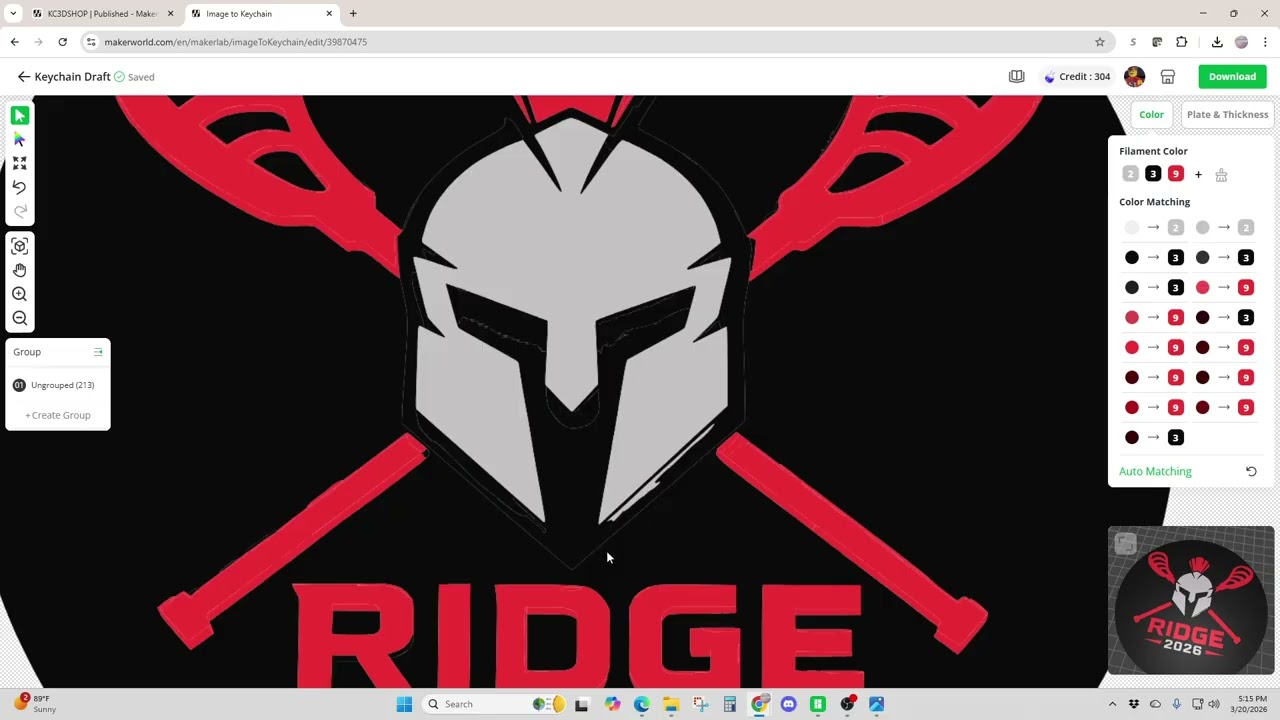Image resolution: width=1280 pixels, height=720 pixels.
Task: Open the tutorial book icon
Action: (x=1016, y=77)
